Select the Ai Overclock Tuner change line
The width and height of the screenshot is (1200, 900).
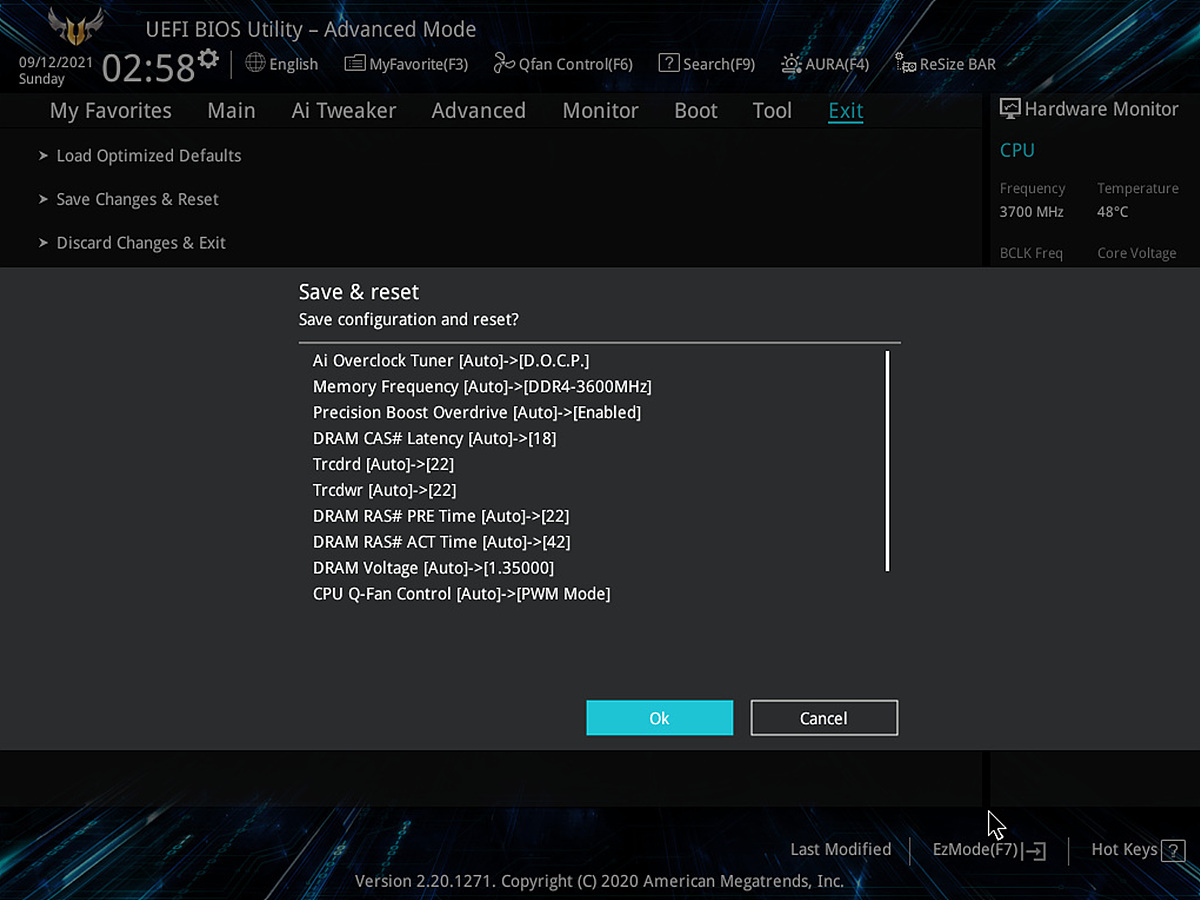click(x=451, y=360)
